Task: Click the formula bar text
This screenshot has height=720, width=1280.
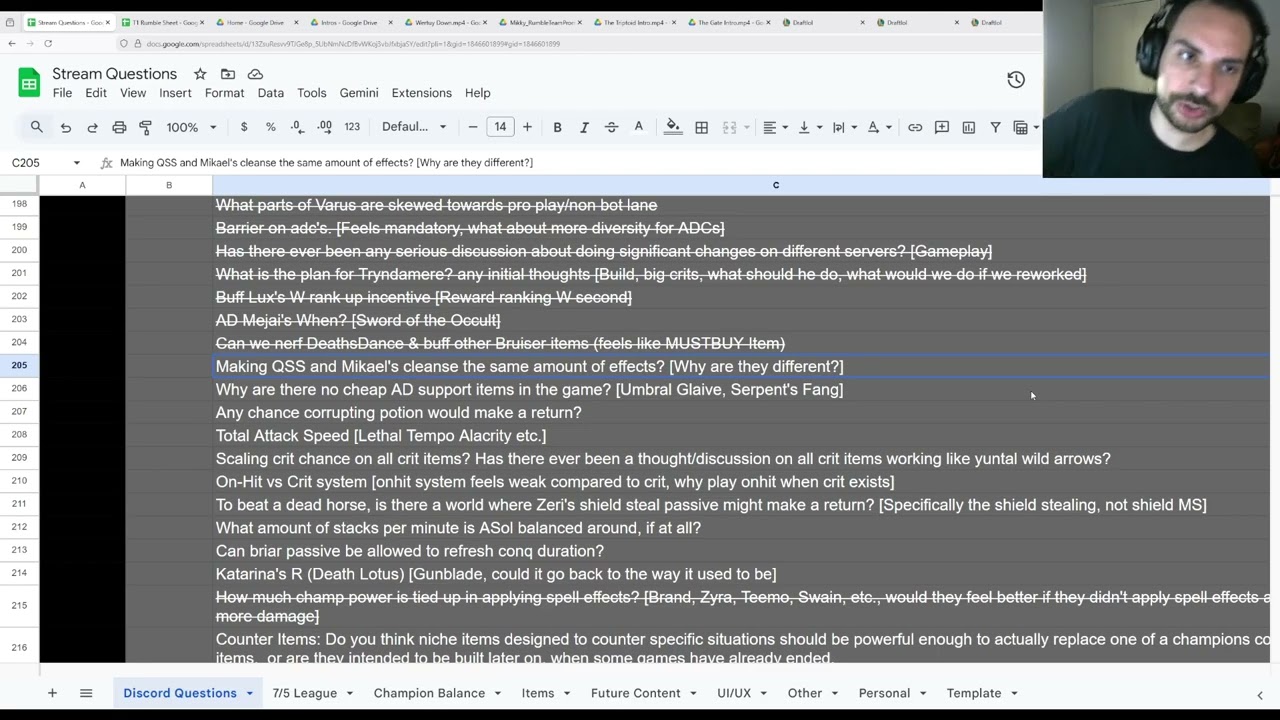Action: click(x=326, y=163)
